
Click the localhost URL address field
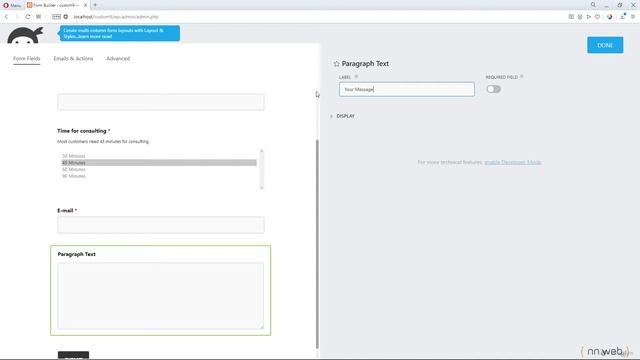pos(116,17)
